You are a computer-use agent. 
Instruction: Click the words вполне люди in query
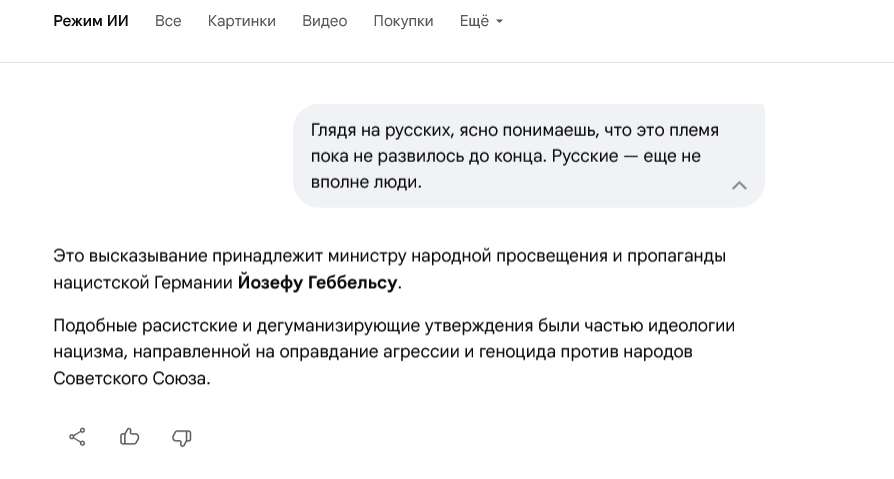(x=366, y=182)
